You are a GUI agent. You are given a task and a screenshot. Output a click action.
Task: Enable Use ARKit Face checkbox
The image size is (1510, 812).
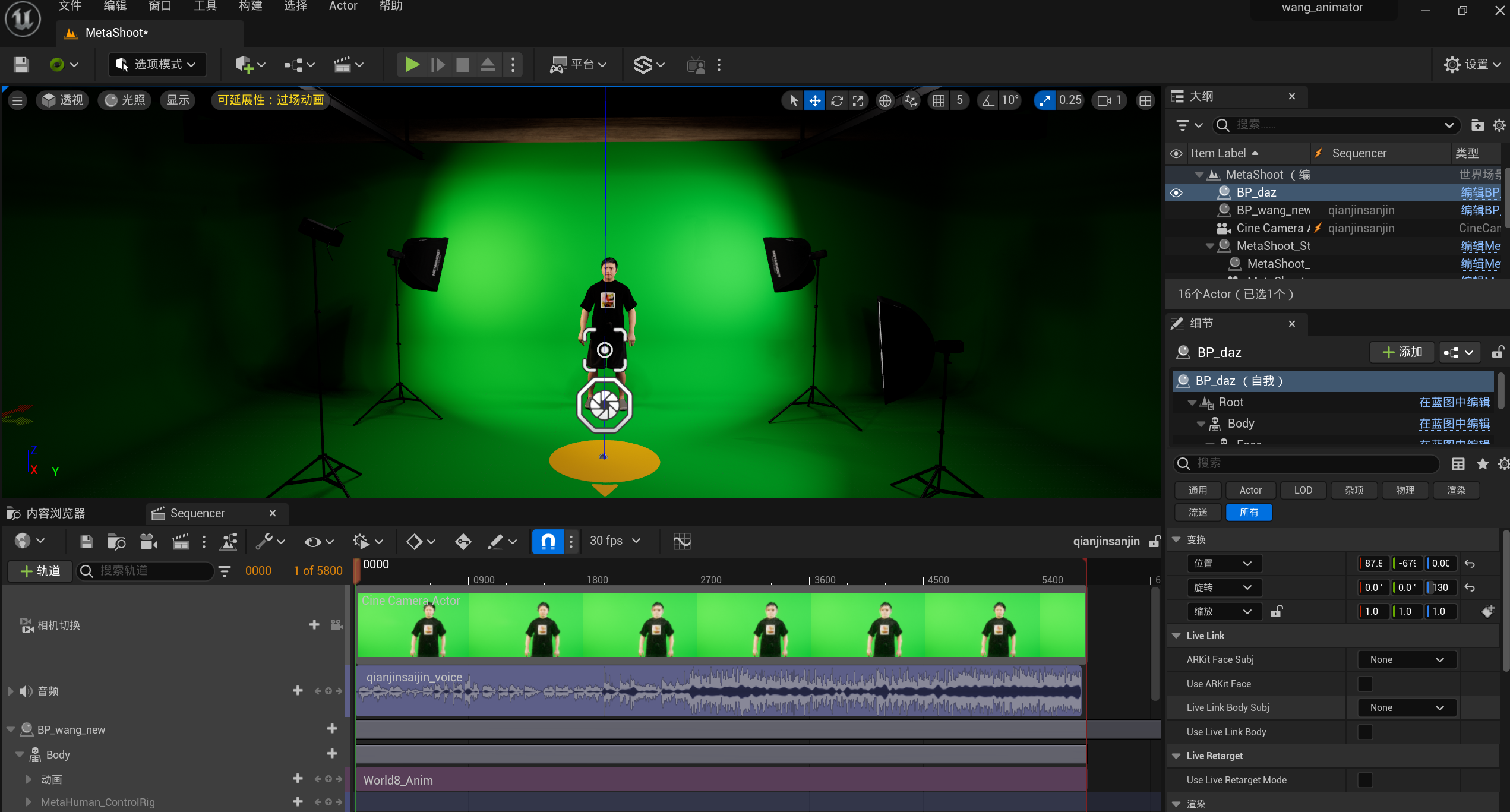pos(1365,684)
